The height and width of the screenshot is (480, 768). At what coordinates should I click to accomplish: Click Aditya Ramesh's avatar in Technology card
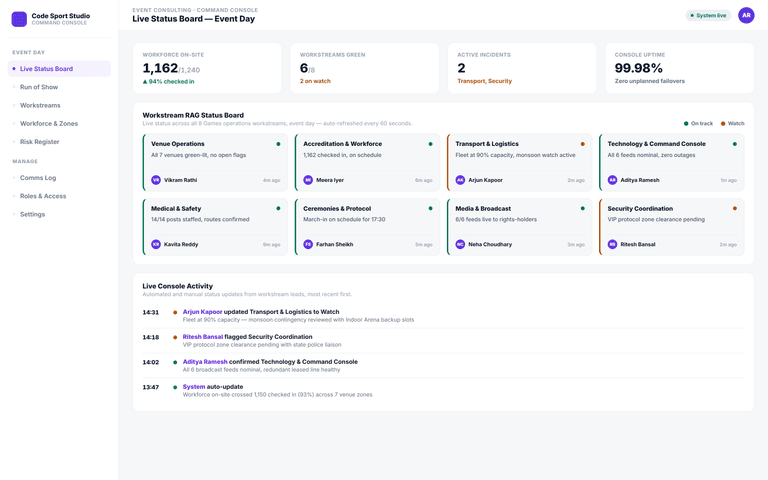612,180
